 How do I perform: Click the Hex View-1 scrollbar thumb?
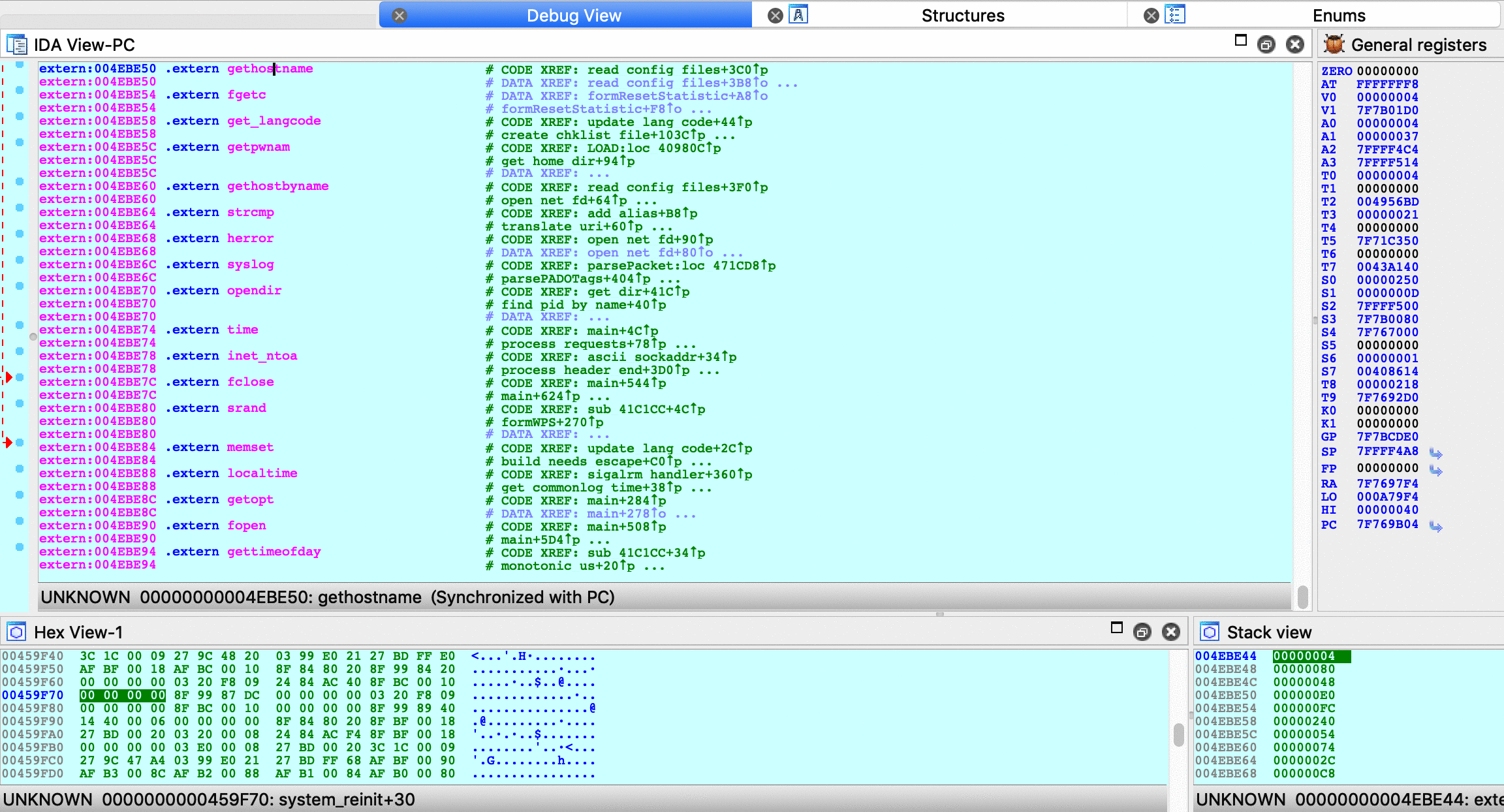[1178, 734]
